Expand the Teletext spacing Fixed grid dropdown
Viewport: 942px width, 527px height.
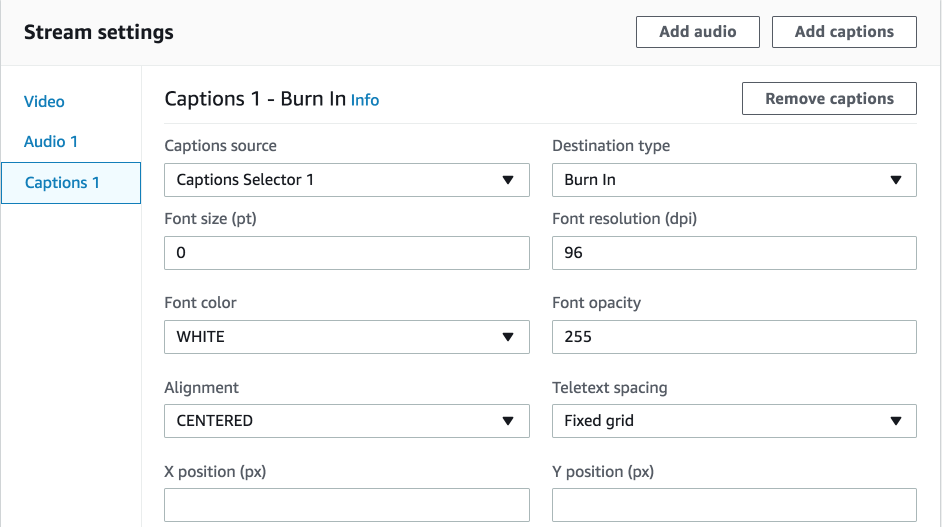[x=734, y=421]
